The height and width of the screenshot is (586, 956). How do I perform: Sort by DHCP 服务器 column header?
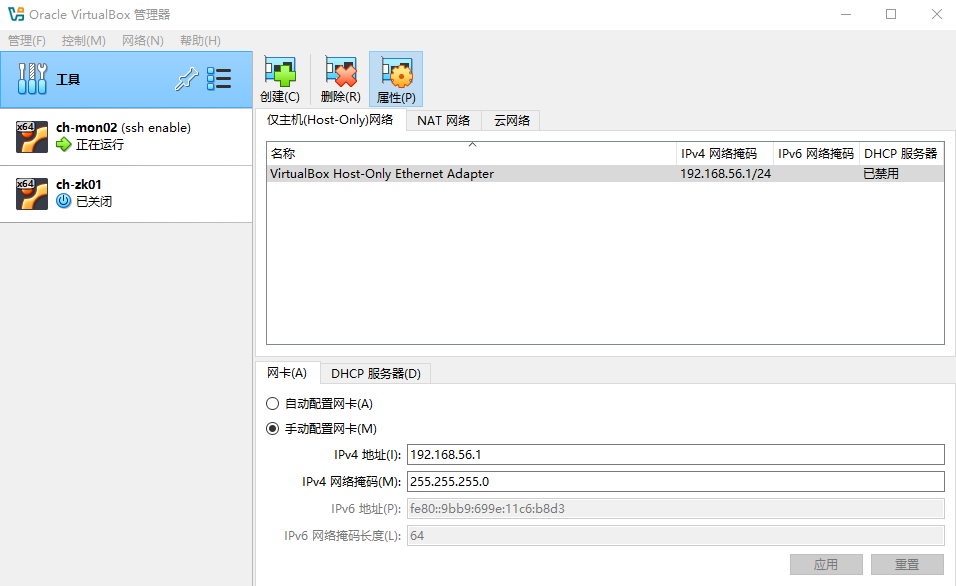[x=901, y=154]
